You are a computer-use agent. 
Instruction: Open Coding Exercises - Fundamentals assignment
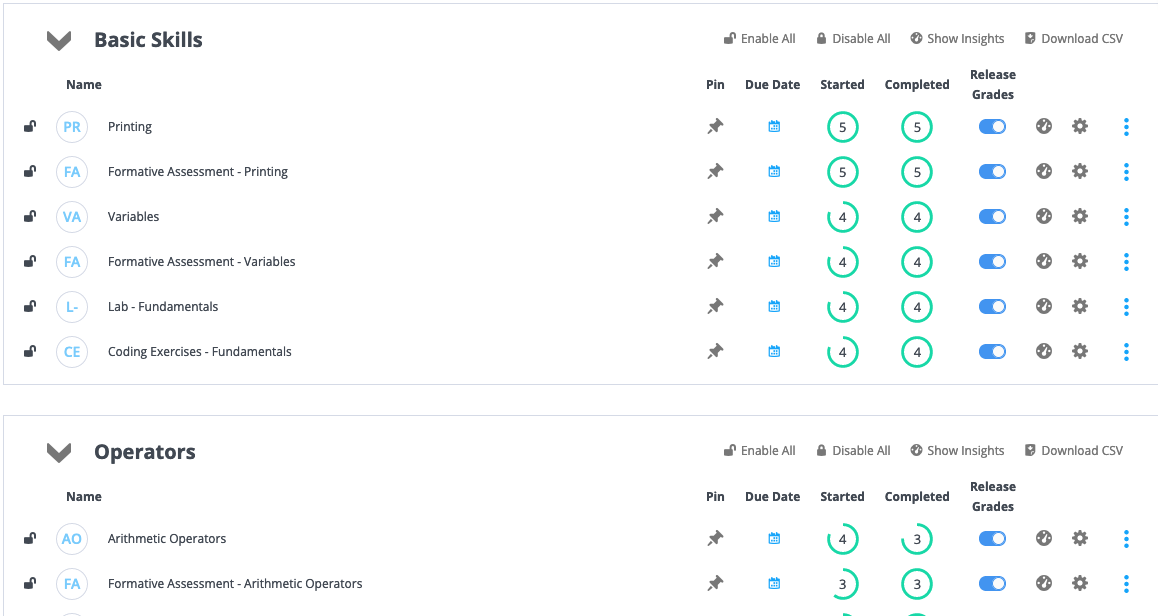(199, 352)
